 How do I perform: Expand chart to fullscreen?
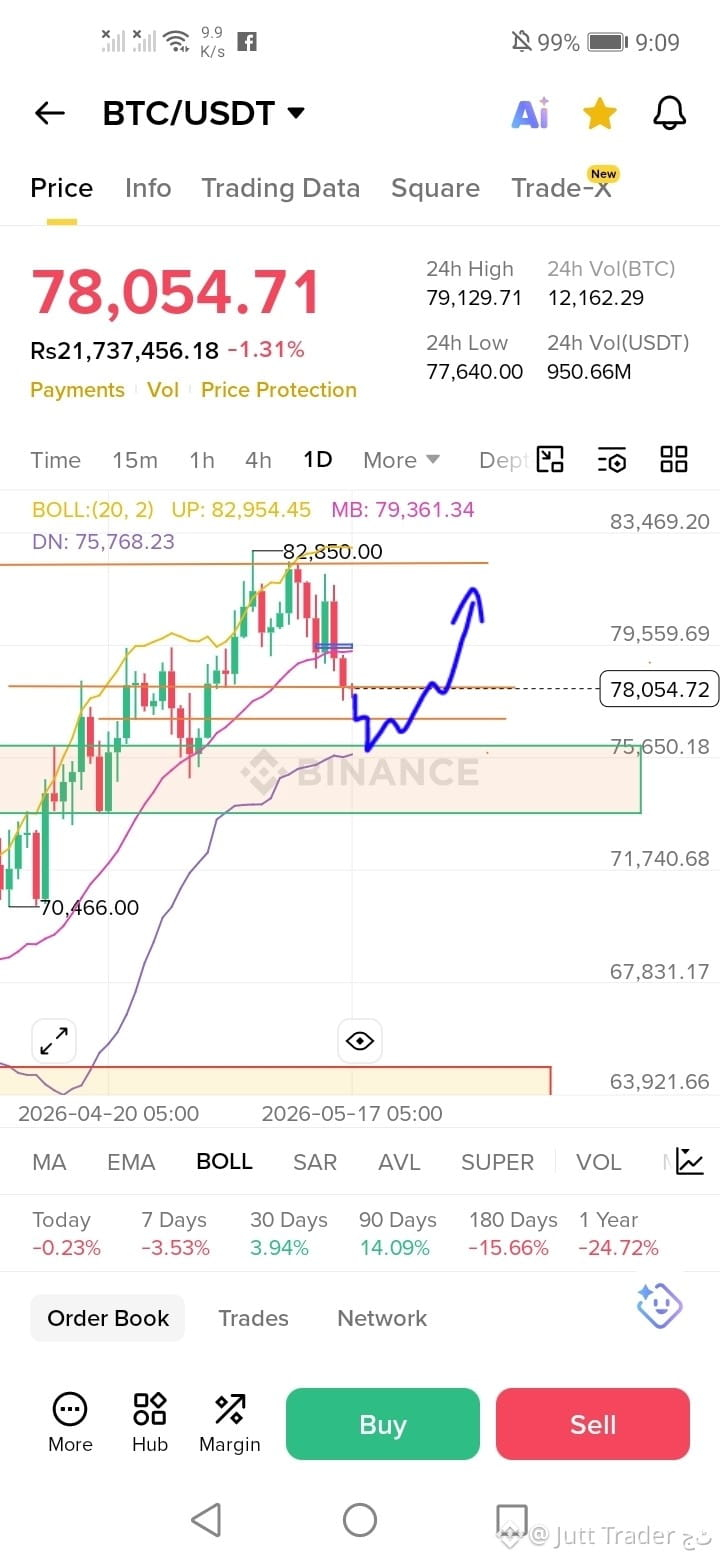click(x=54, y=1041)
